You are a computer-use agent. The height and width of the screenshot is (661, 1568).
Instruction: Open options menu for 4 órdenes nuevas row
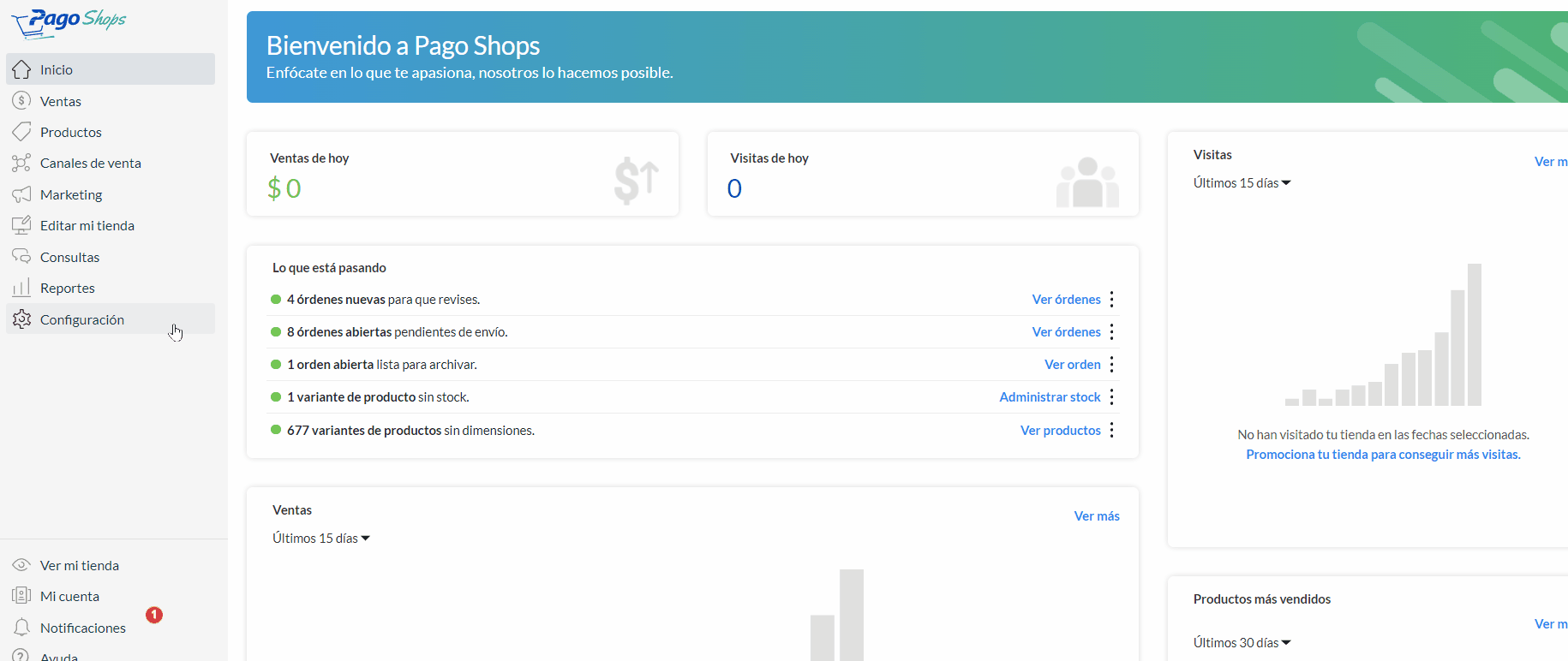tap(1112, 300)
